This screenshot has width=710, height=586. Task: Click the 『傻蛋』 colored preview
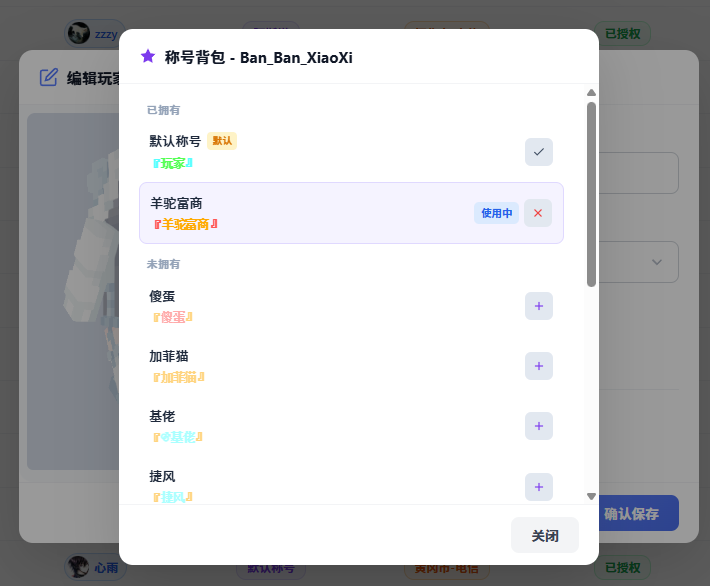[x=173, y=317]
